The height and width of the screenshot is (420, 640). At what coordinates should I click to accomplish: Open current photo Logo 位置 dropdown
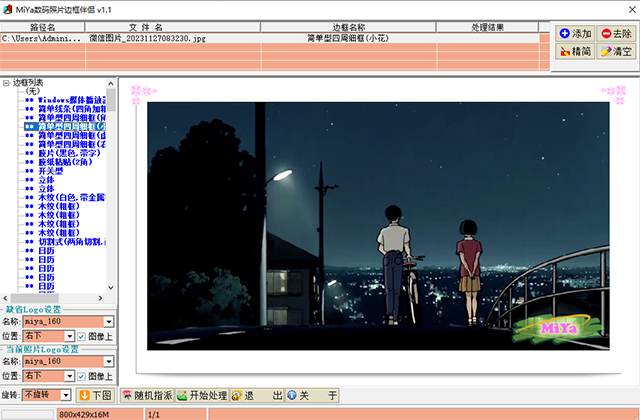coord(69,376)
